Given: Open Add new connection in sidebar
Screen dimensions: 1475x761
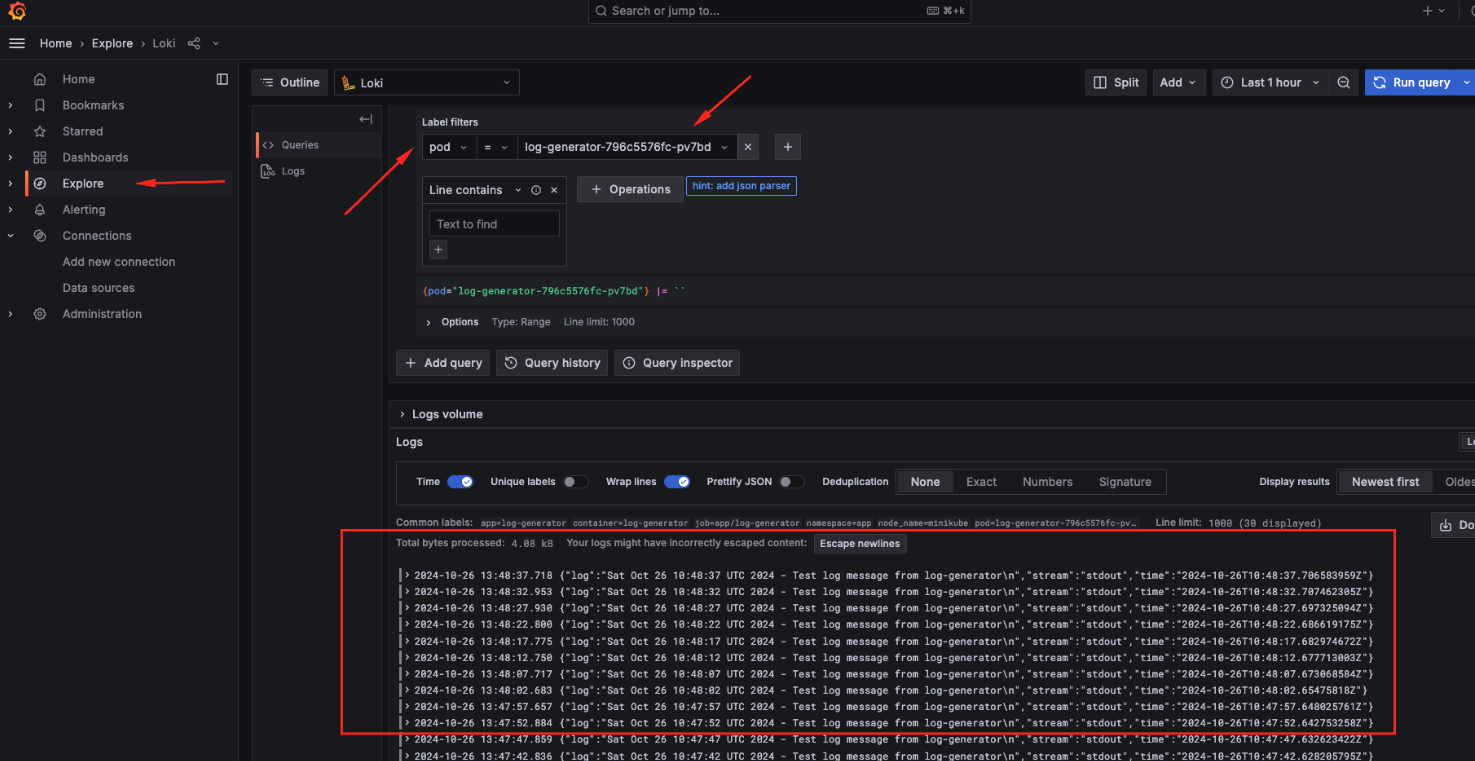Looking at the screenshot, I should 118,262.
